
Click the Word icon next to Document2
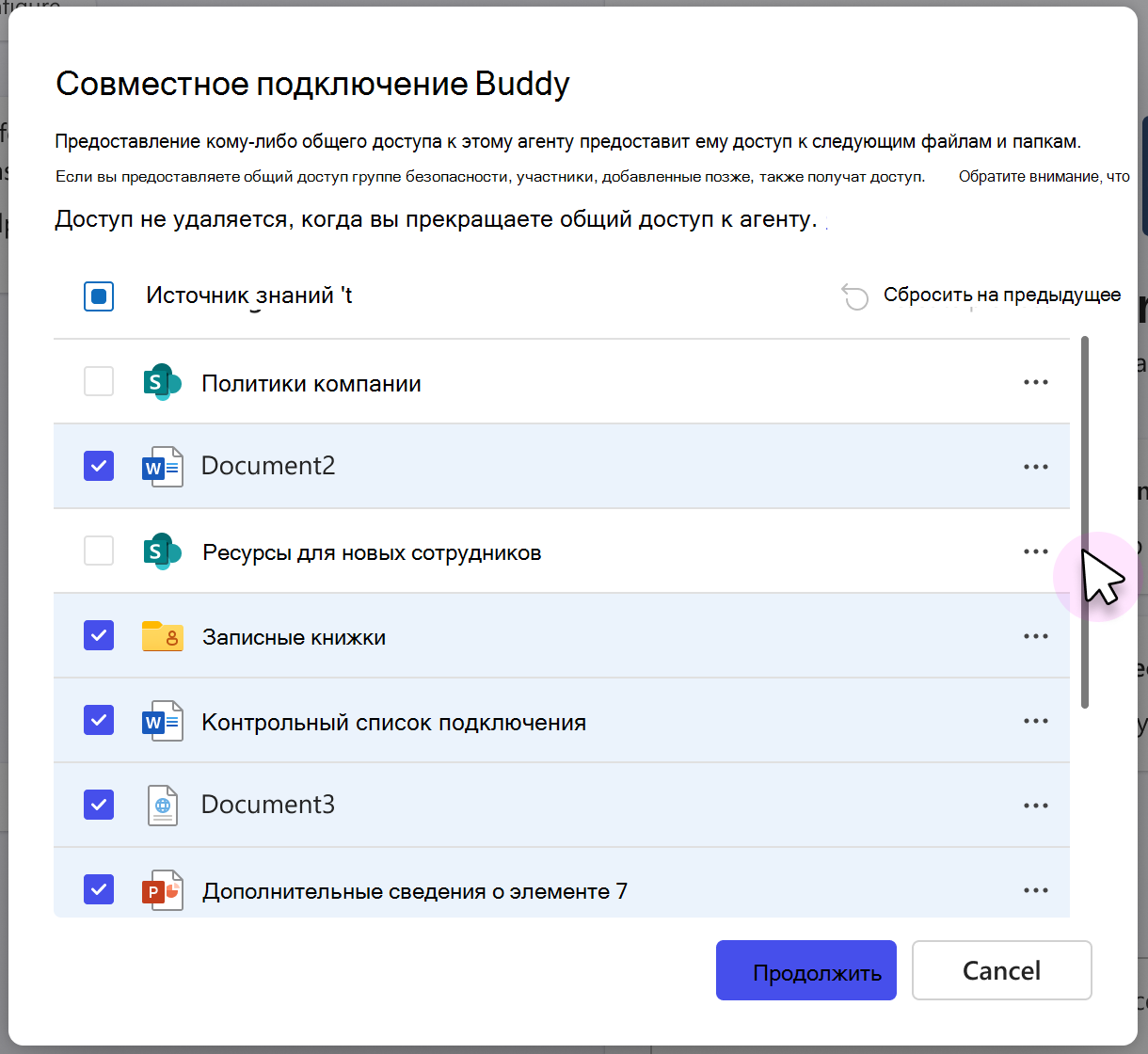pos(162,467)
